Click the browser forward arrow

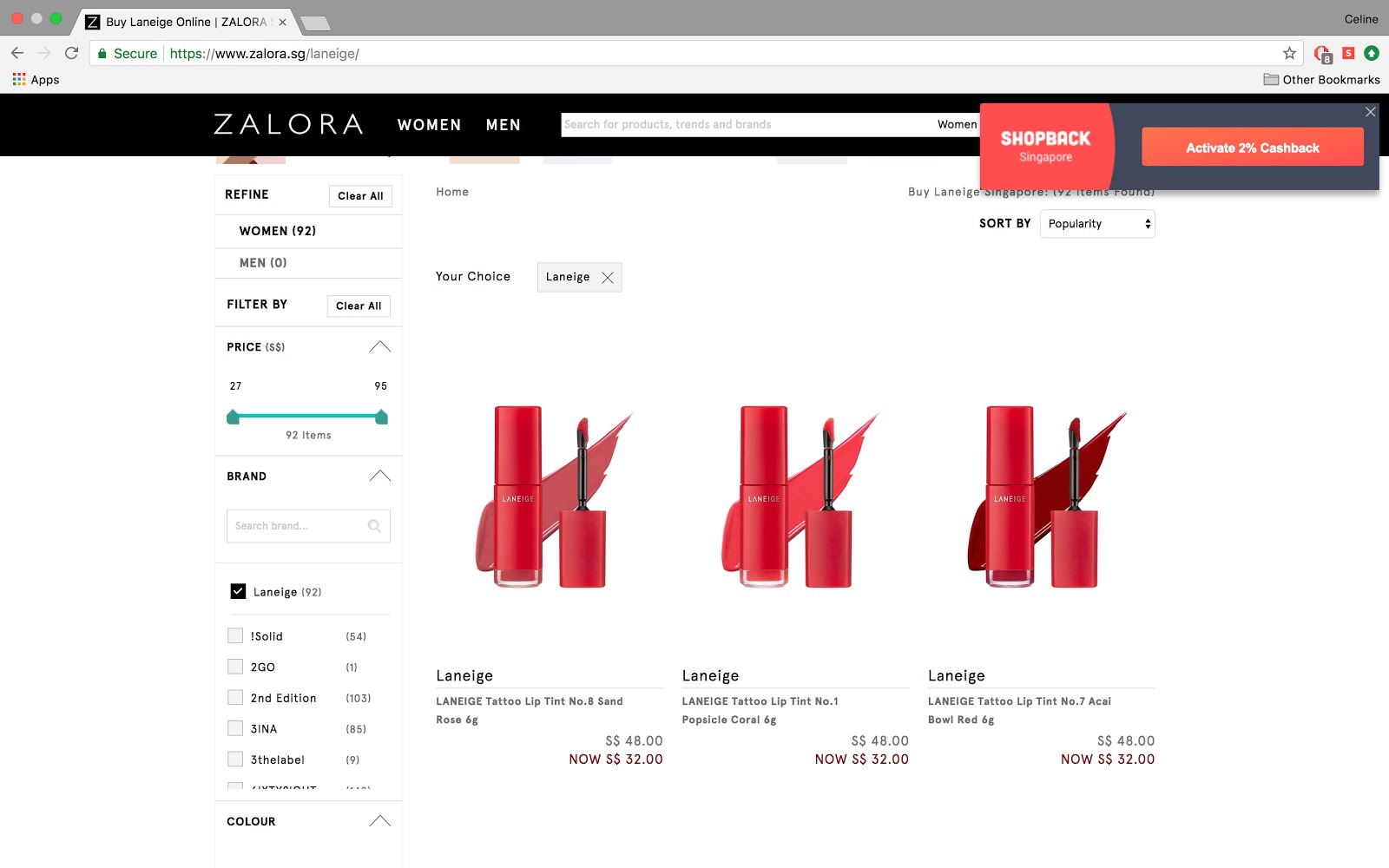click(44, 53)
